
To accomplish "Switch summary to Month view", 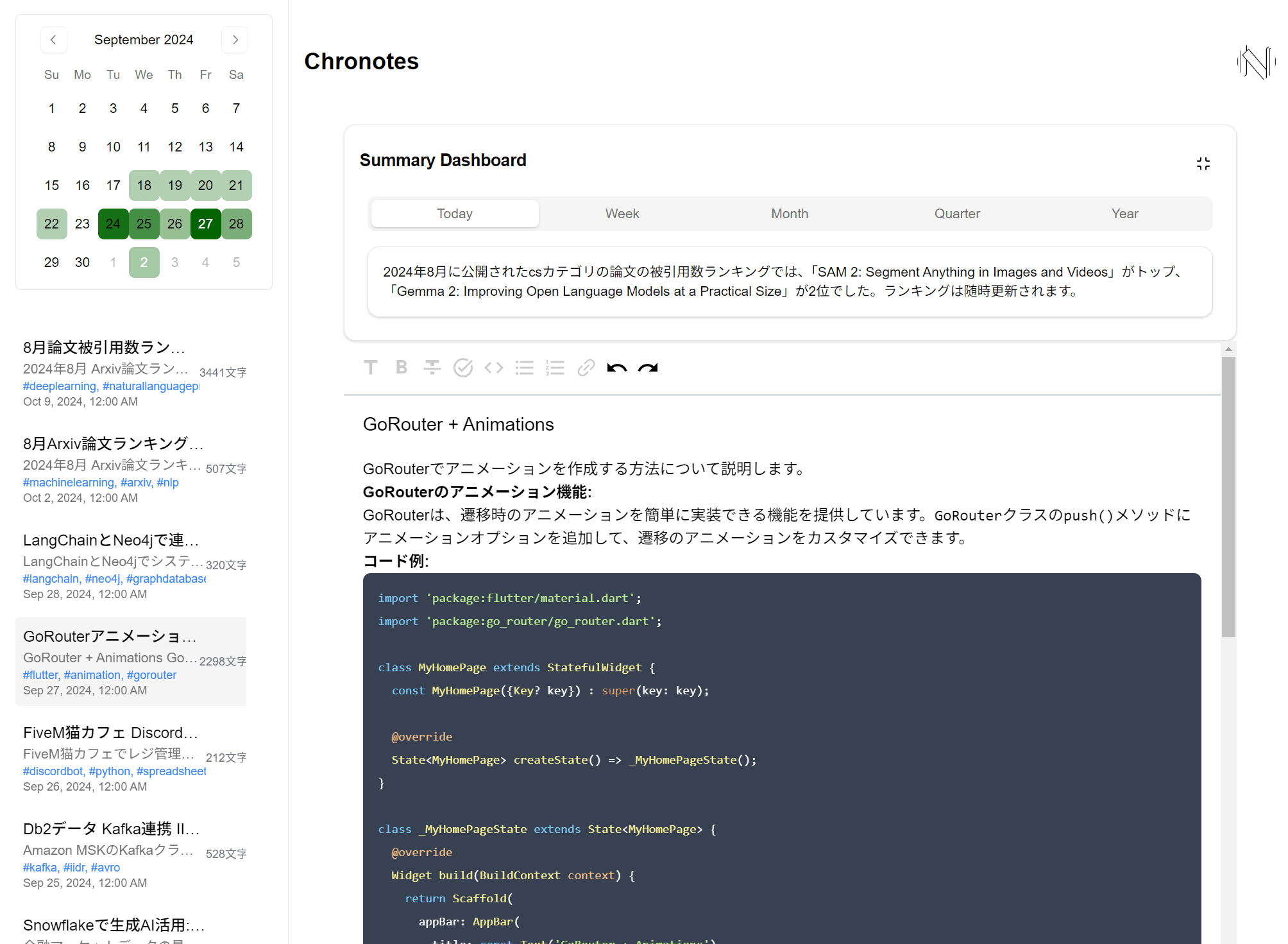I will (789, 214).
